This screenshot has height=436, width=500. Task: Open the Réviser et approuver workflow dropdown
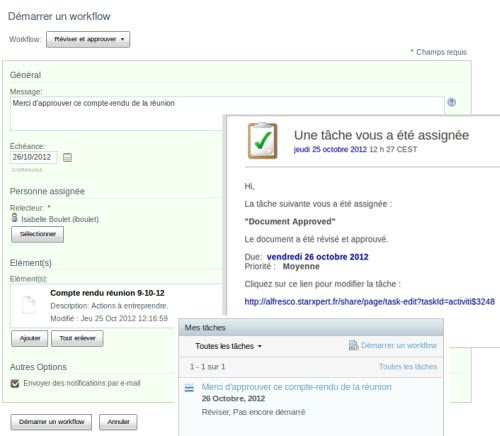(x=88, y=39)
